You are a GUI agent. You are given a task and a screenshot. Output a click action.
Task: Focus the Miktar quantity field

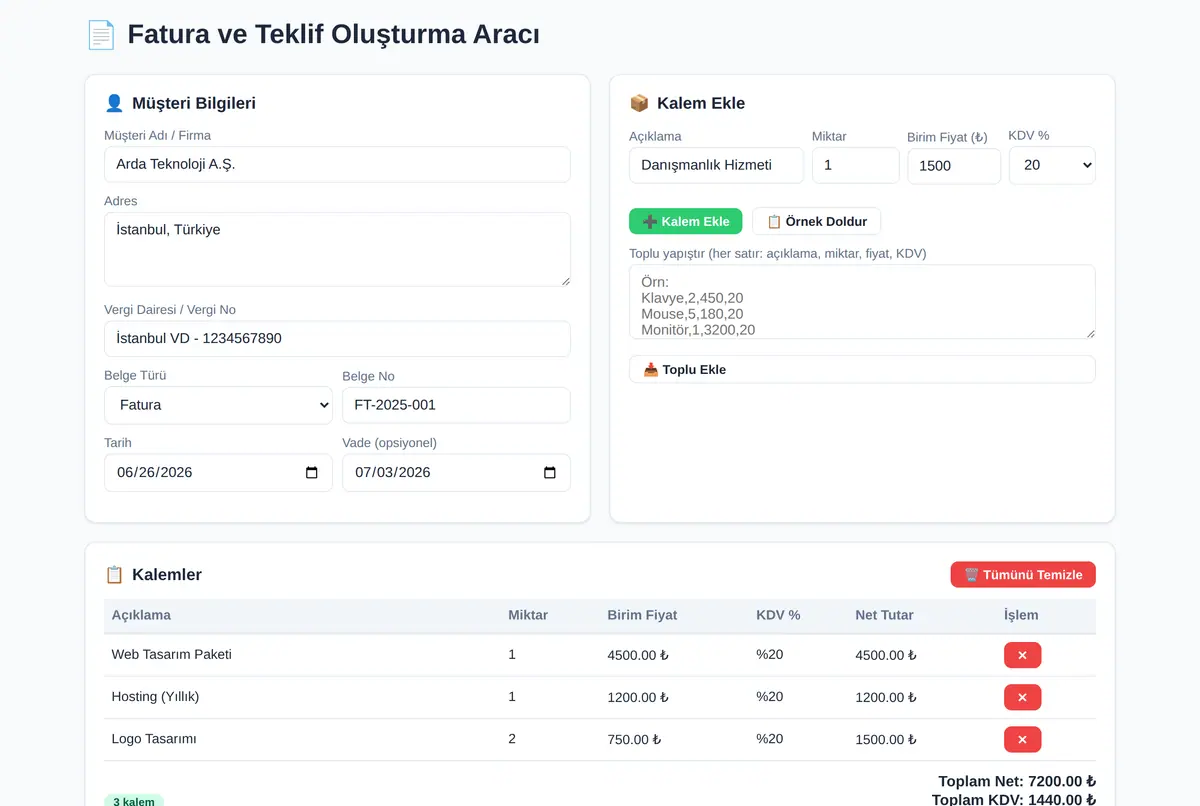pyautogui.click(x=855, y=165)
